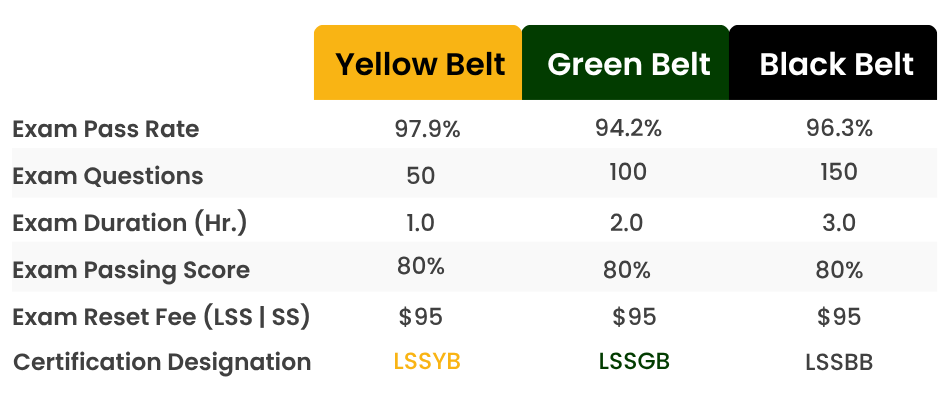Click the 96.3% Black Belt pass rate
946x398 pixels.
tap(839, 128)
